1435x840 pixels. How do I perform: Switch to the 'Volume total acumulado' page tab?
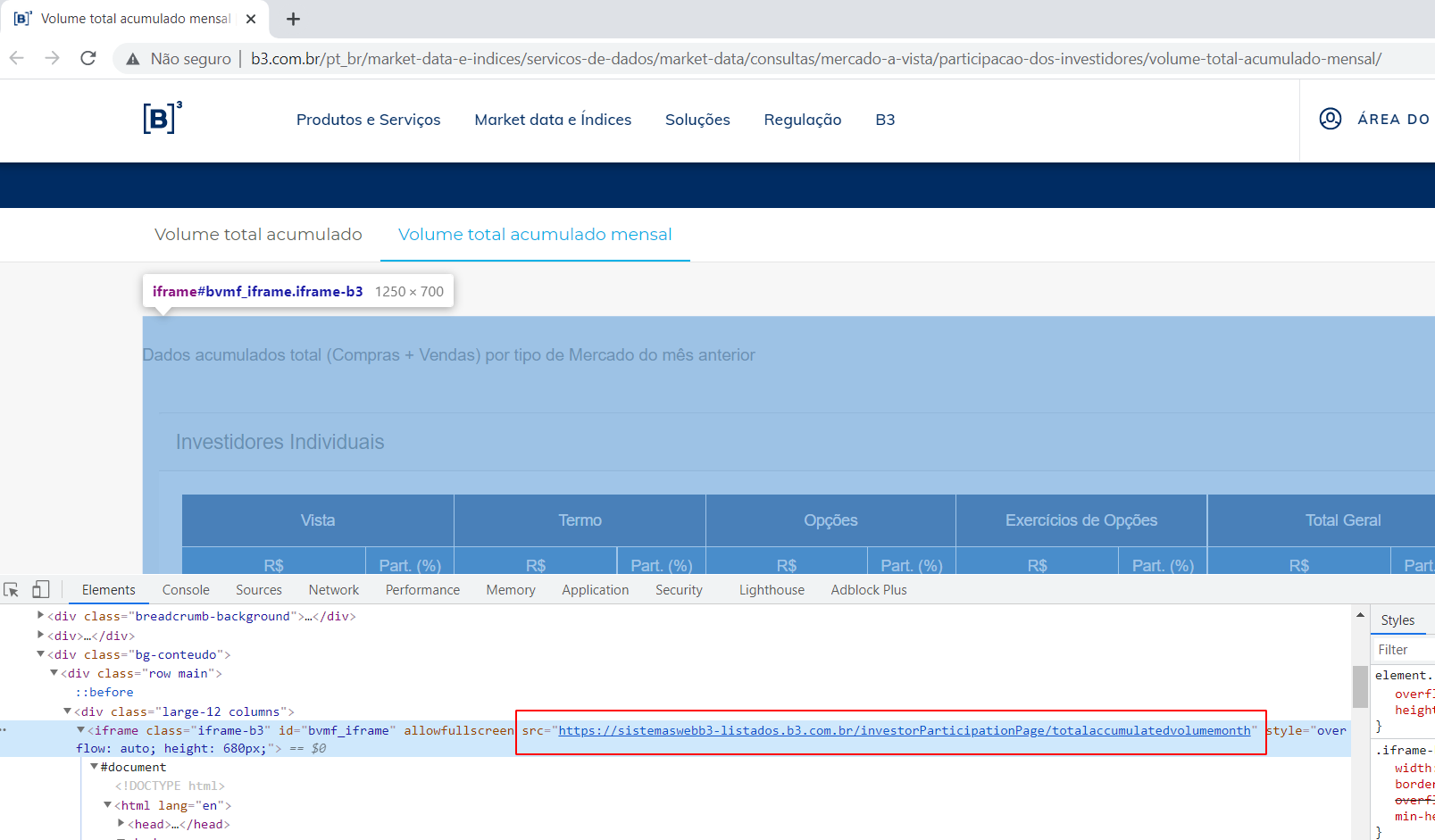pos(258,235)
